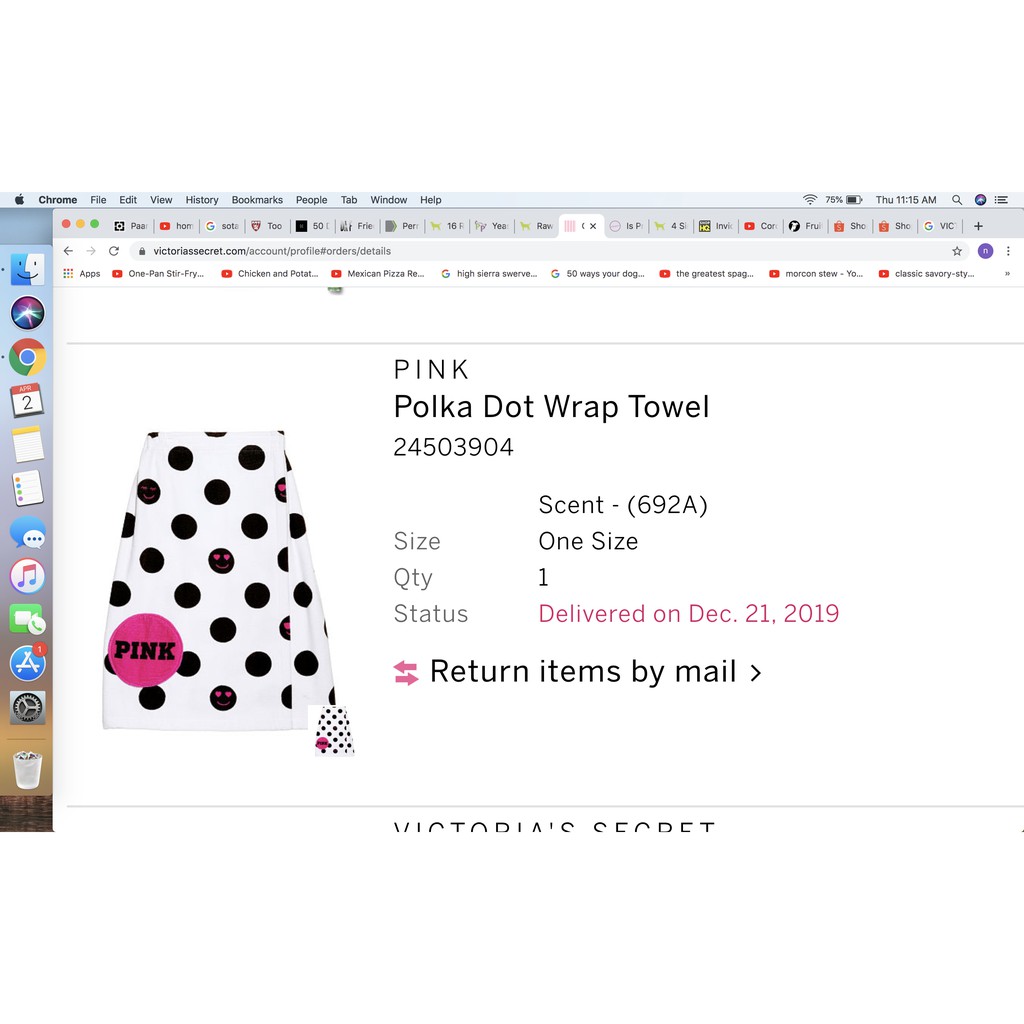This screenshot has height=1024, width=1024.
Task: Bookmark this page with the star icon
Action: click(957, 251)
